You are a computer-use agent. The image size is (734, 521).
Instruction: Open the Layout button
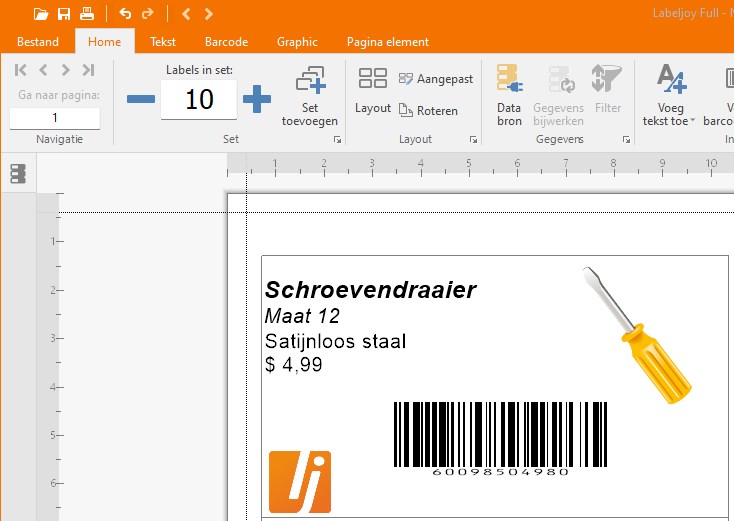373,91
